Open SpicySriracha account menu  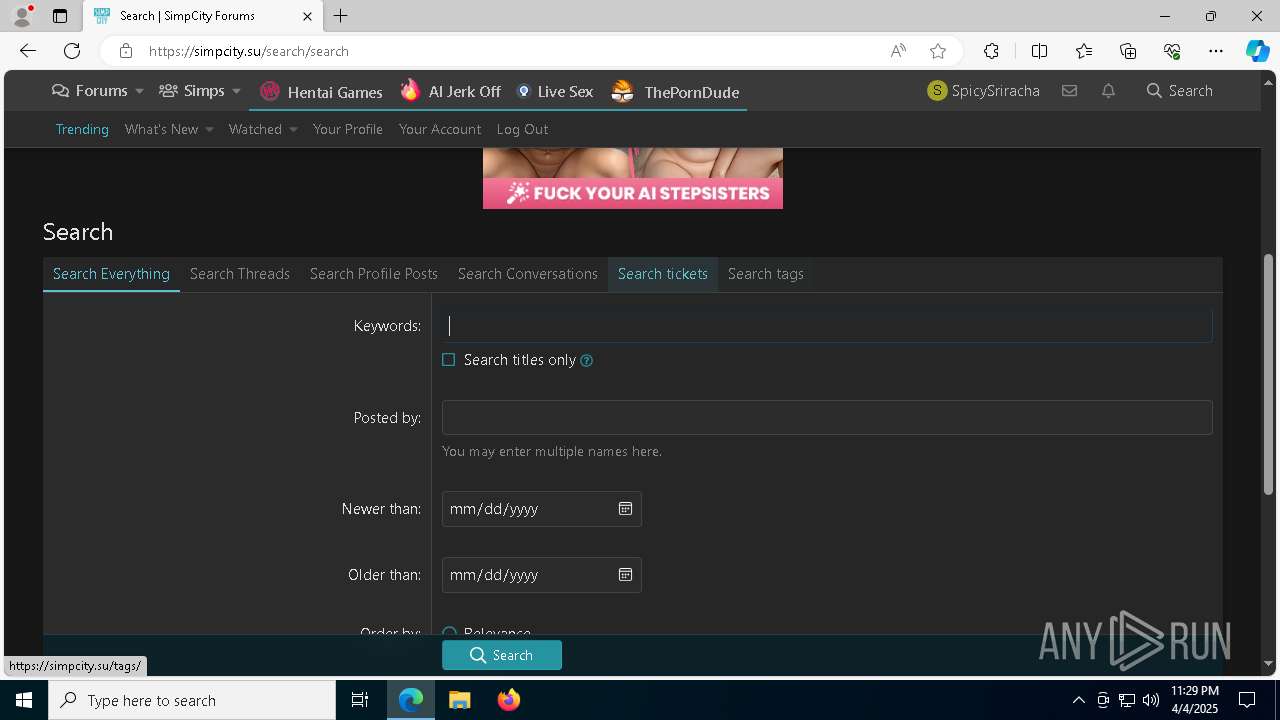click(x=984, y=91)
